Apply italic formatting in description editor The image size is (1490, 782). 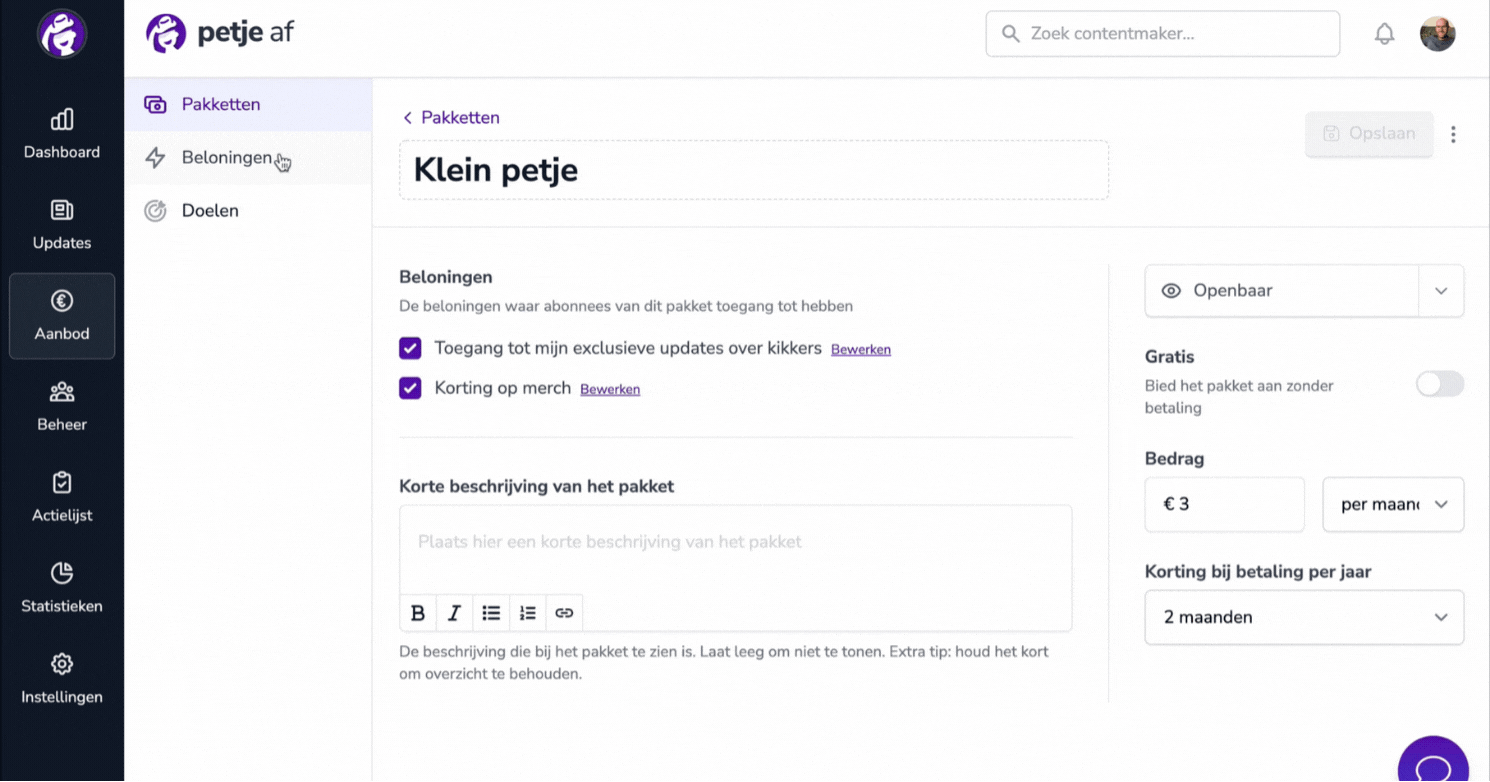point(454,613)
